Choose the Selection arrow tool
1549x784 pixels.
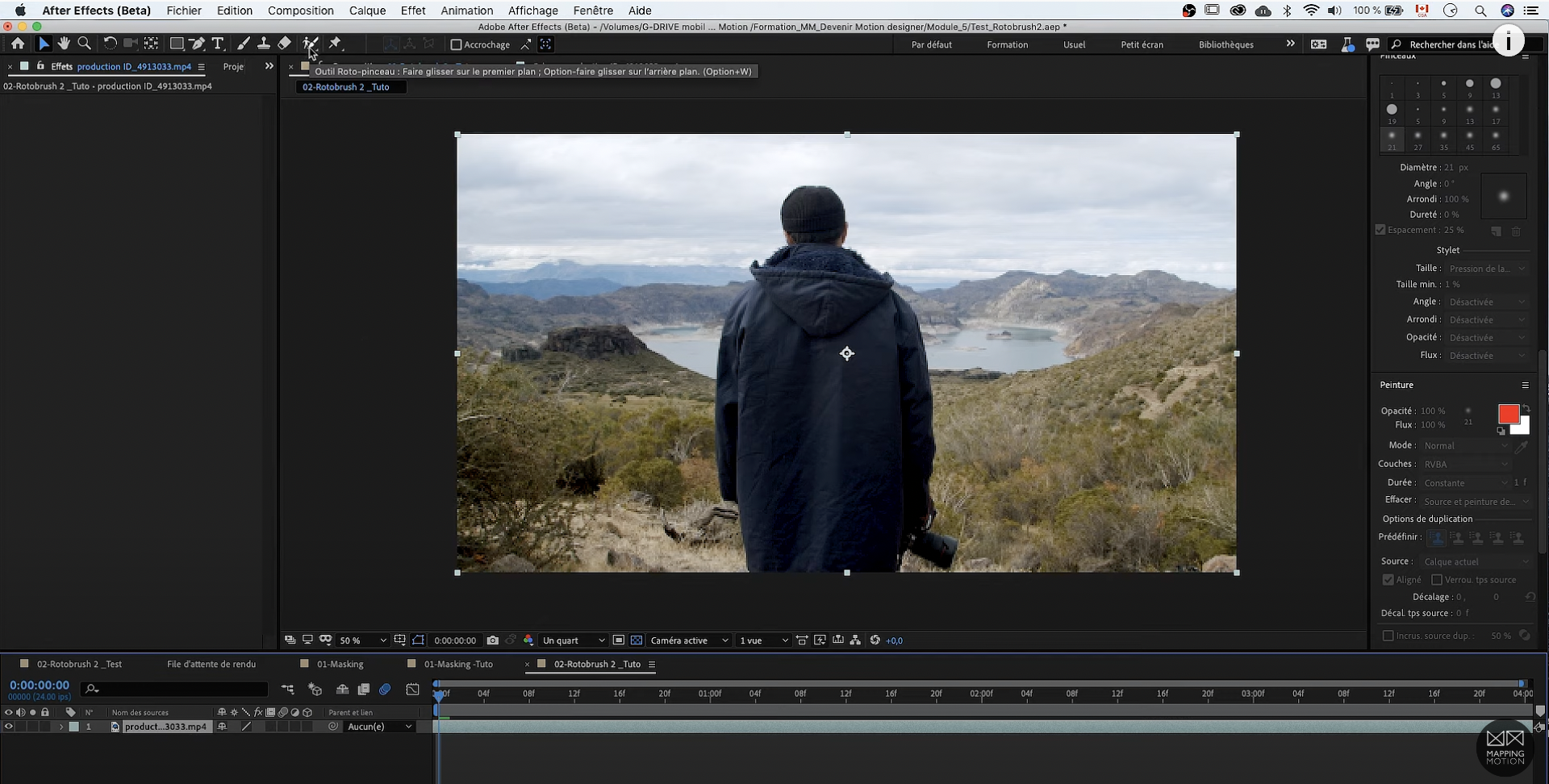point(44,44)
